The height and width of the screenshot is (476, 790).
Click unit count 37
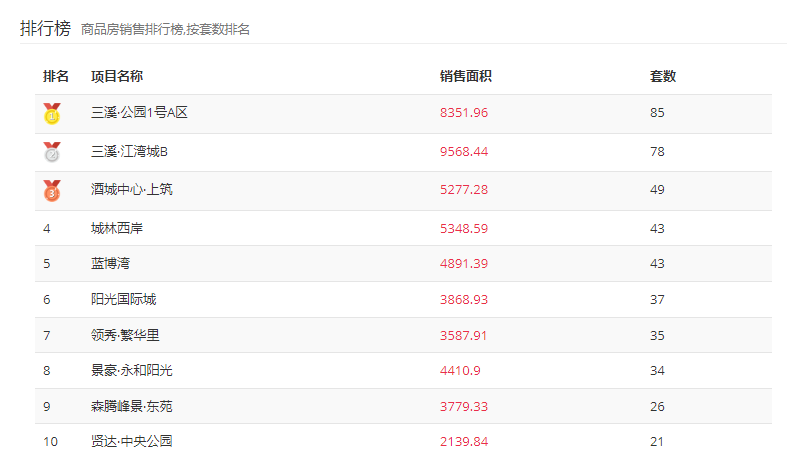tap(657, 299)
